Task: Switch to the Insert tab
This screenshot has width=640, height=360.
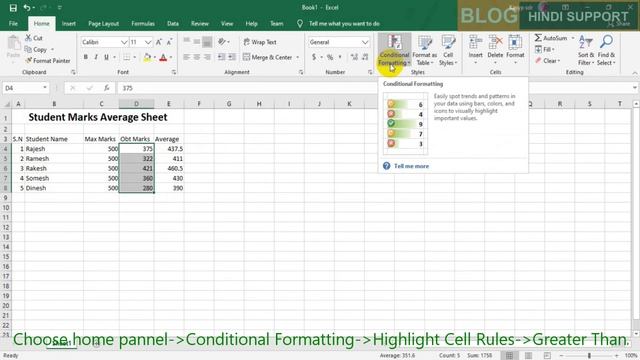Action: click(x=69, y=24)
